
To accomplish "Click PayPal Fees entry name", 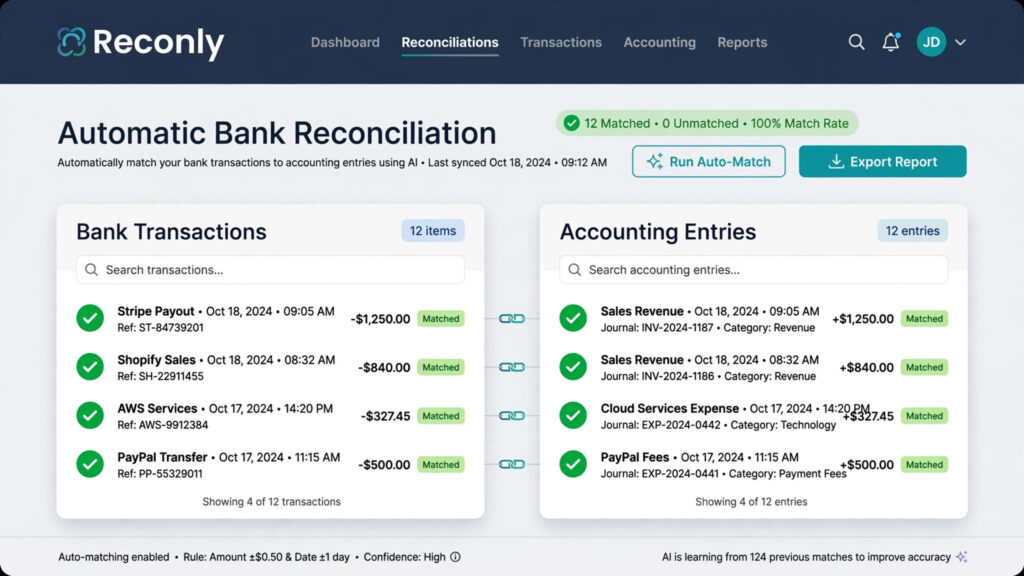I will coord(635,457).
